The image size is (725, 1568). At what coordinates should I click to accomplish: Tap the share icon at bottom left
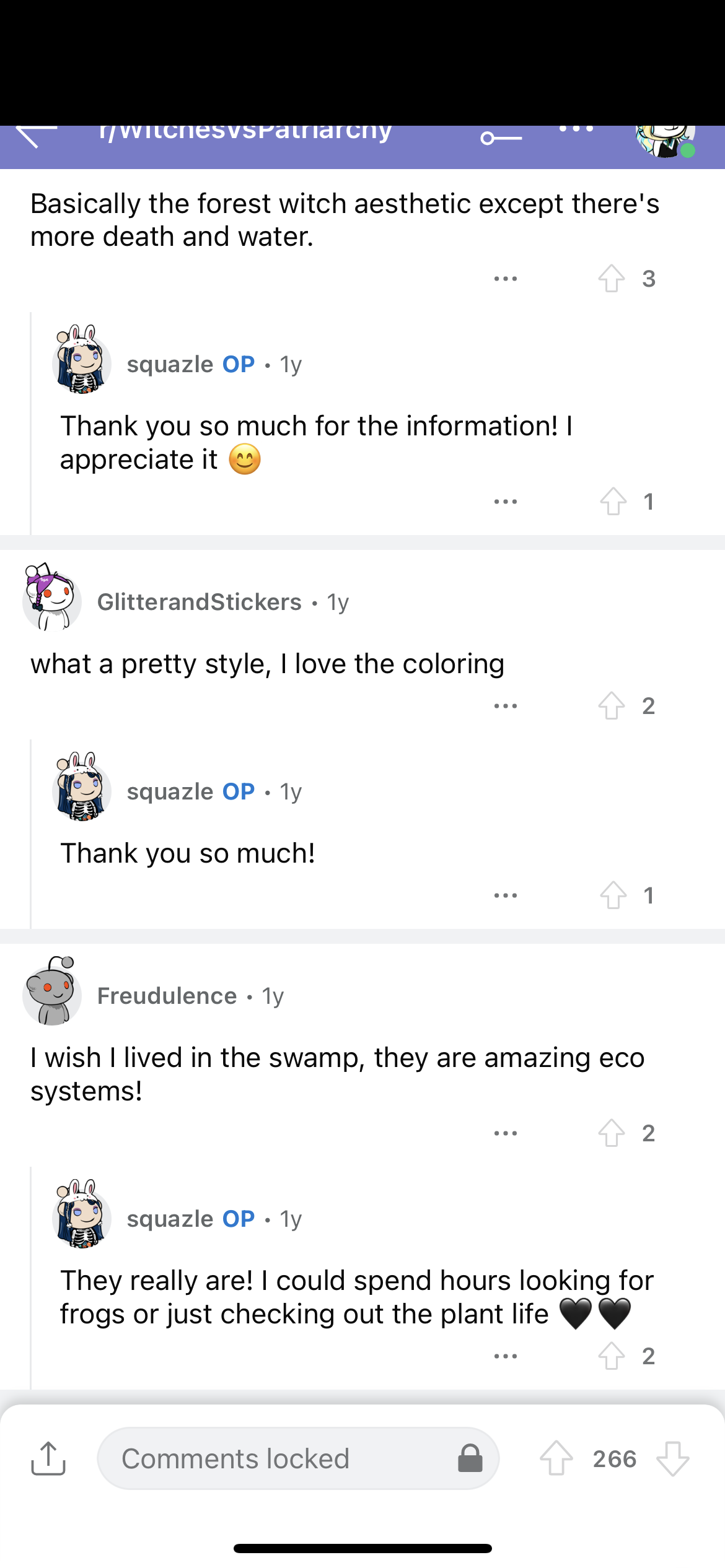tap(48, 1458)
